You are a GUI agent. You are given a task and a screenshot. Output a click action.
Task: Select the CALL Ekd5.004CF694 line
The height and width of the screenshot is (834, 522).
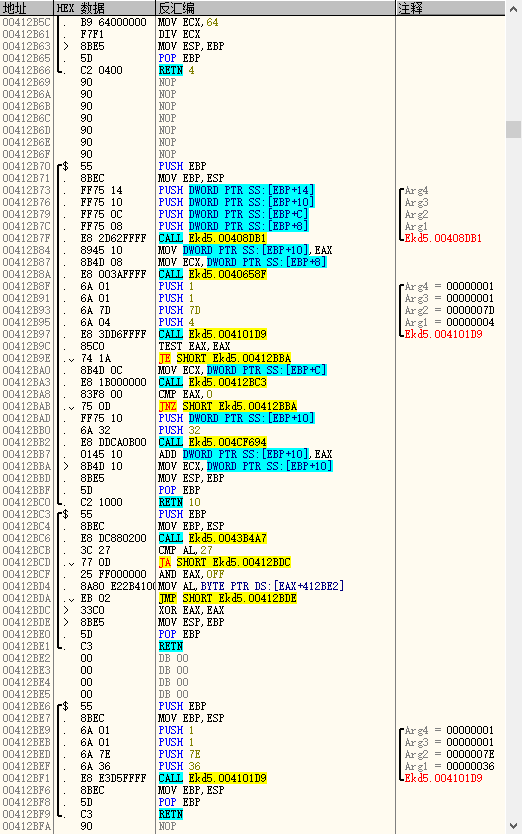pos(213,442)
